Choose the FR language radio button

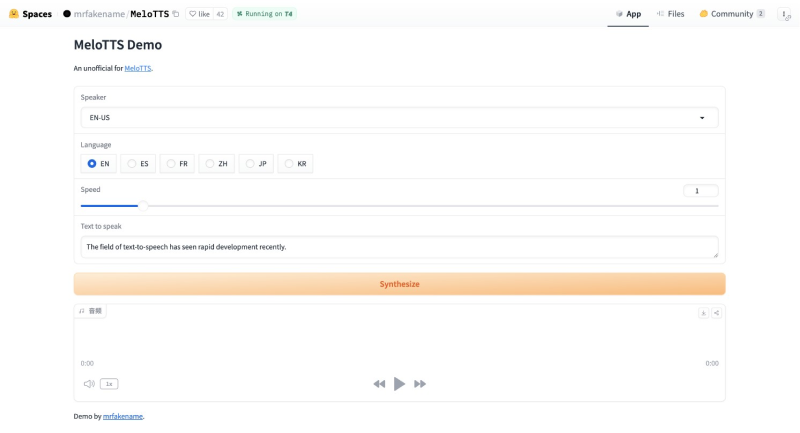click(171, 163)
